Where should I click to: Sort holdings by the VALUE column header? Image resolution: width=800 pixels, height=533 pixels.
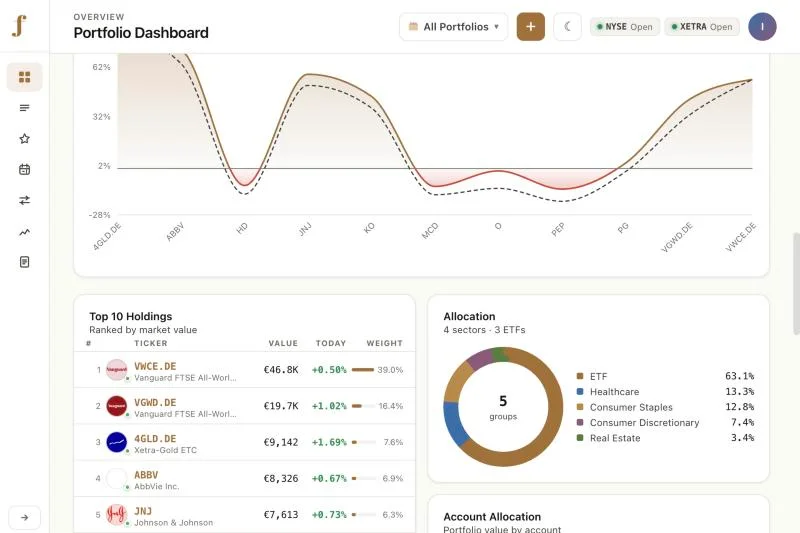click(x=283, y=343)
